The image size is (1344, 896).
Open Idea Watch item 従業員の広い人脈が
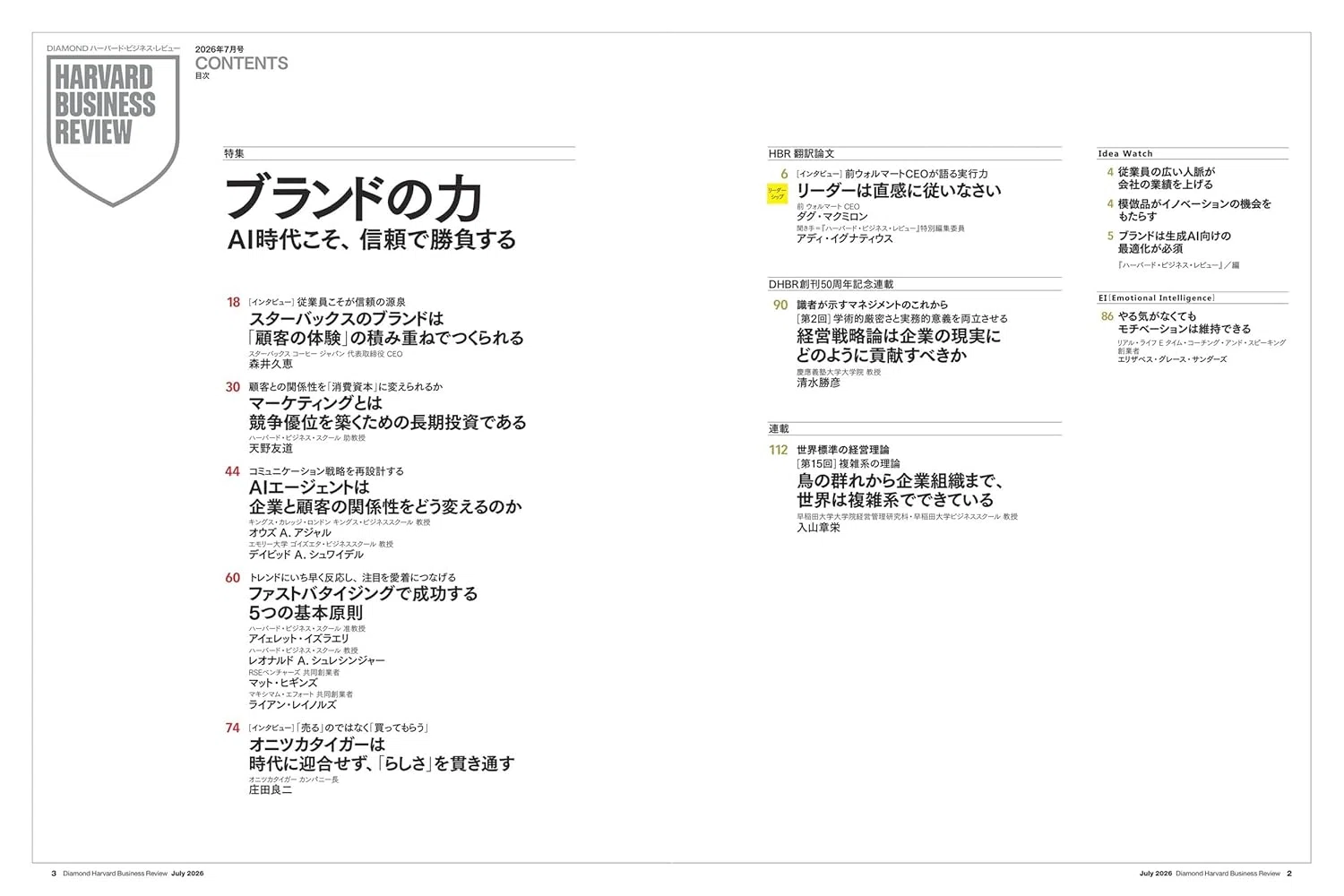1167,171
